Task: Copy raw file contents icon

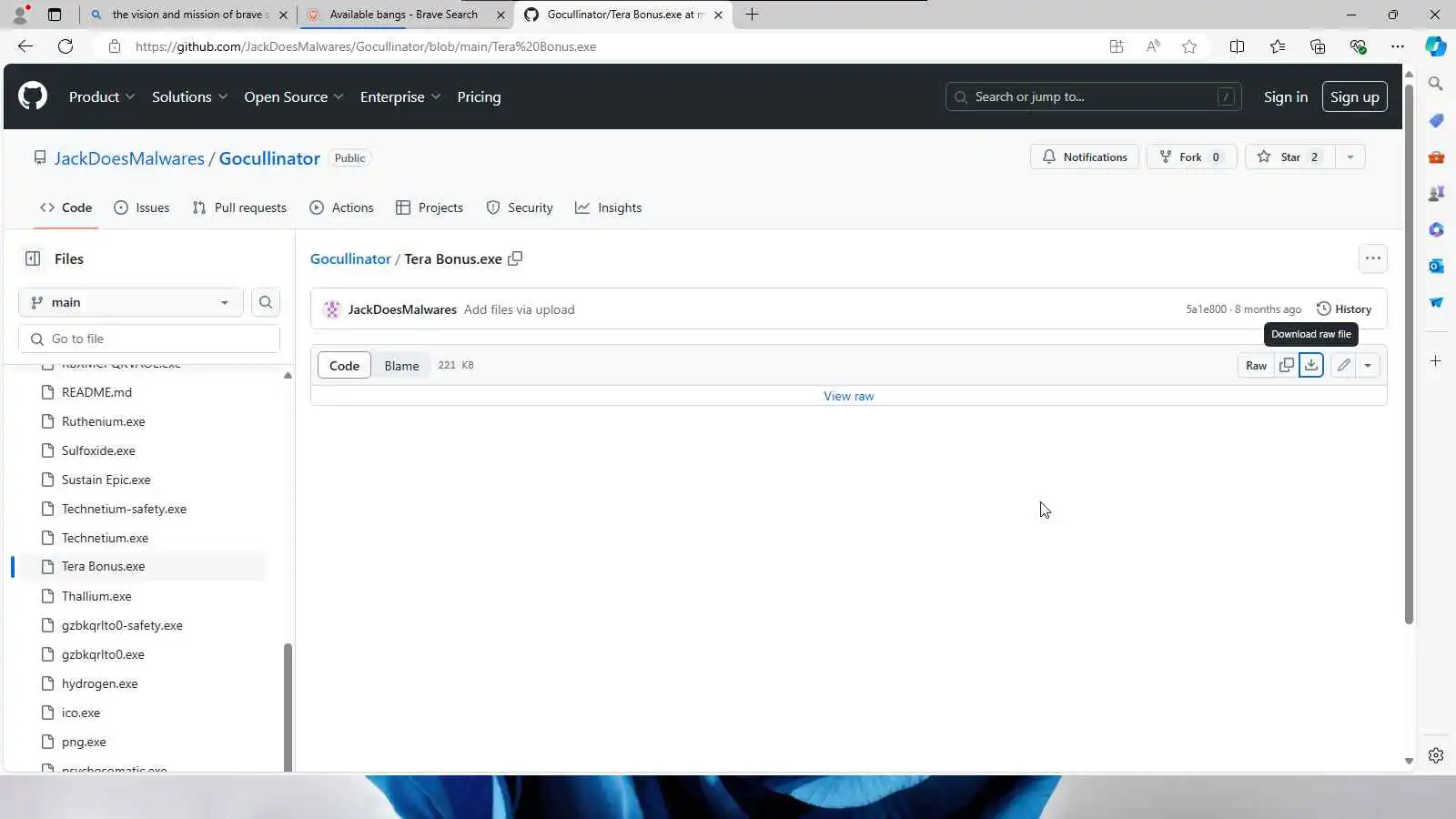Action: (1286, 365)
